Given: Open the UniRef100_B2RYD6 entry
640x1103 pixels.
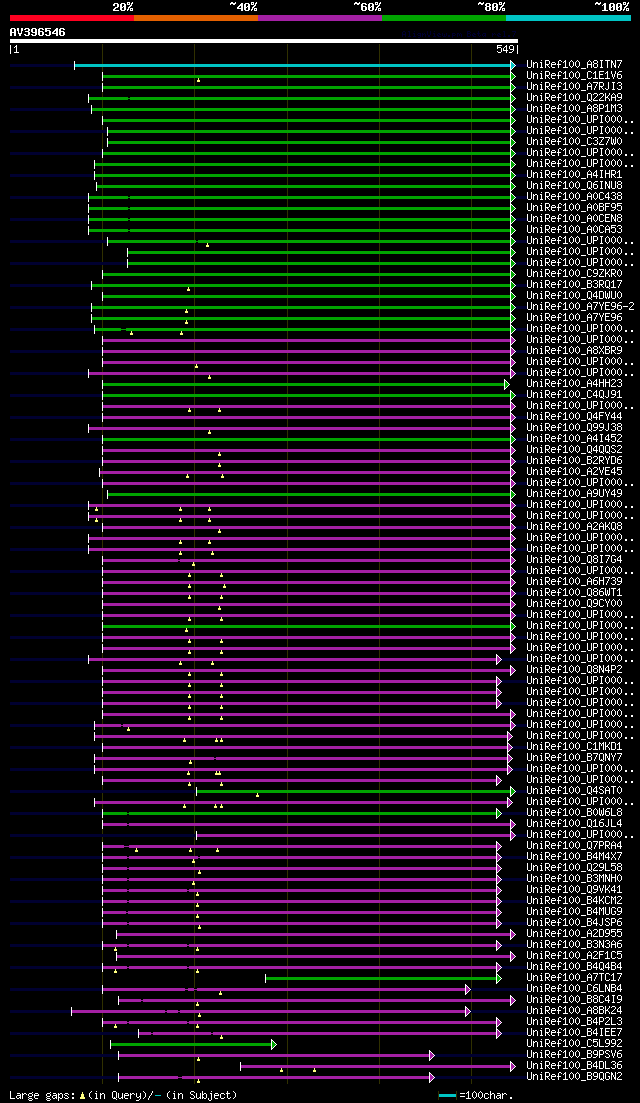Looking at the screenshot, I should pyautogui.click(x=574, y=460).
